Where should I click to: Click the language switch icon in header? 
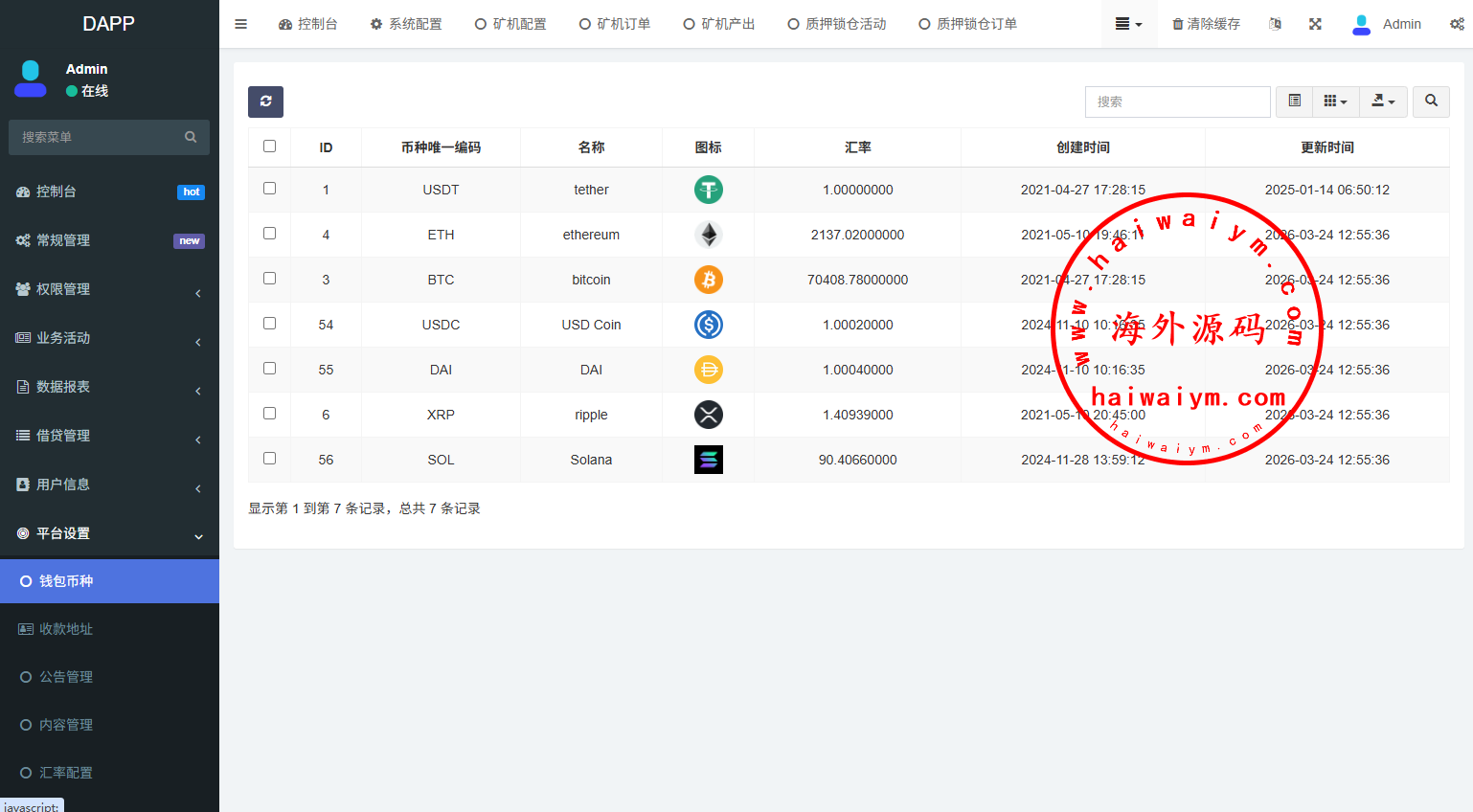pos(1275,24)
